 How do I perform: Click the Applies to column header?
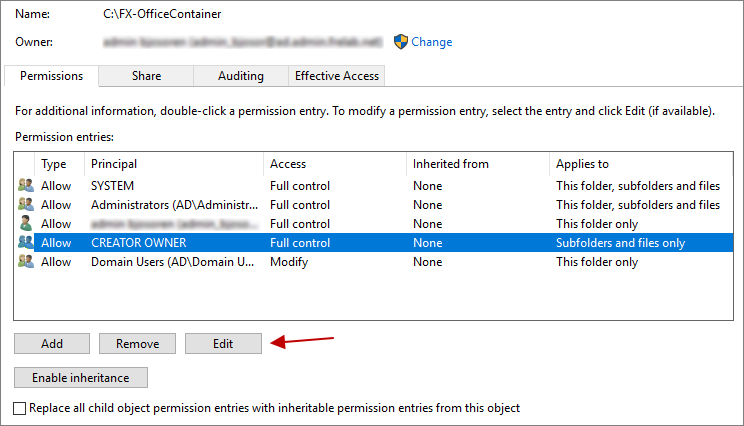582,164
